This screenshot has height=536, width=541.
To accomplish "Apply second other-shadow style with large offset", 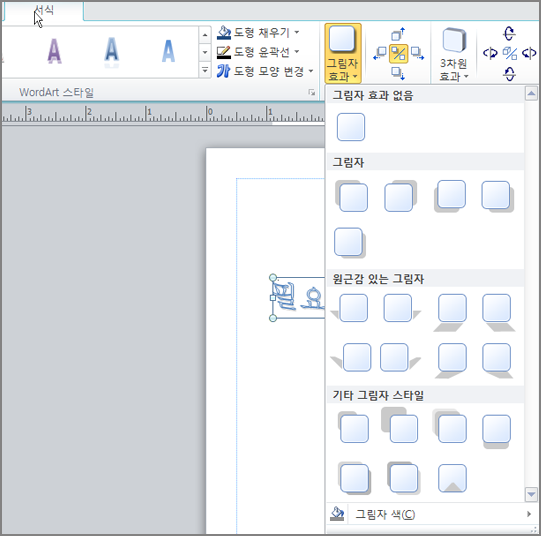I will (400, 425).
